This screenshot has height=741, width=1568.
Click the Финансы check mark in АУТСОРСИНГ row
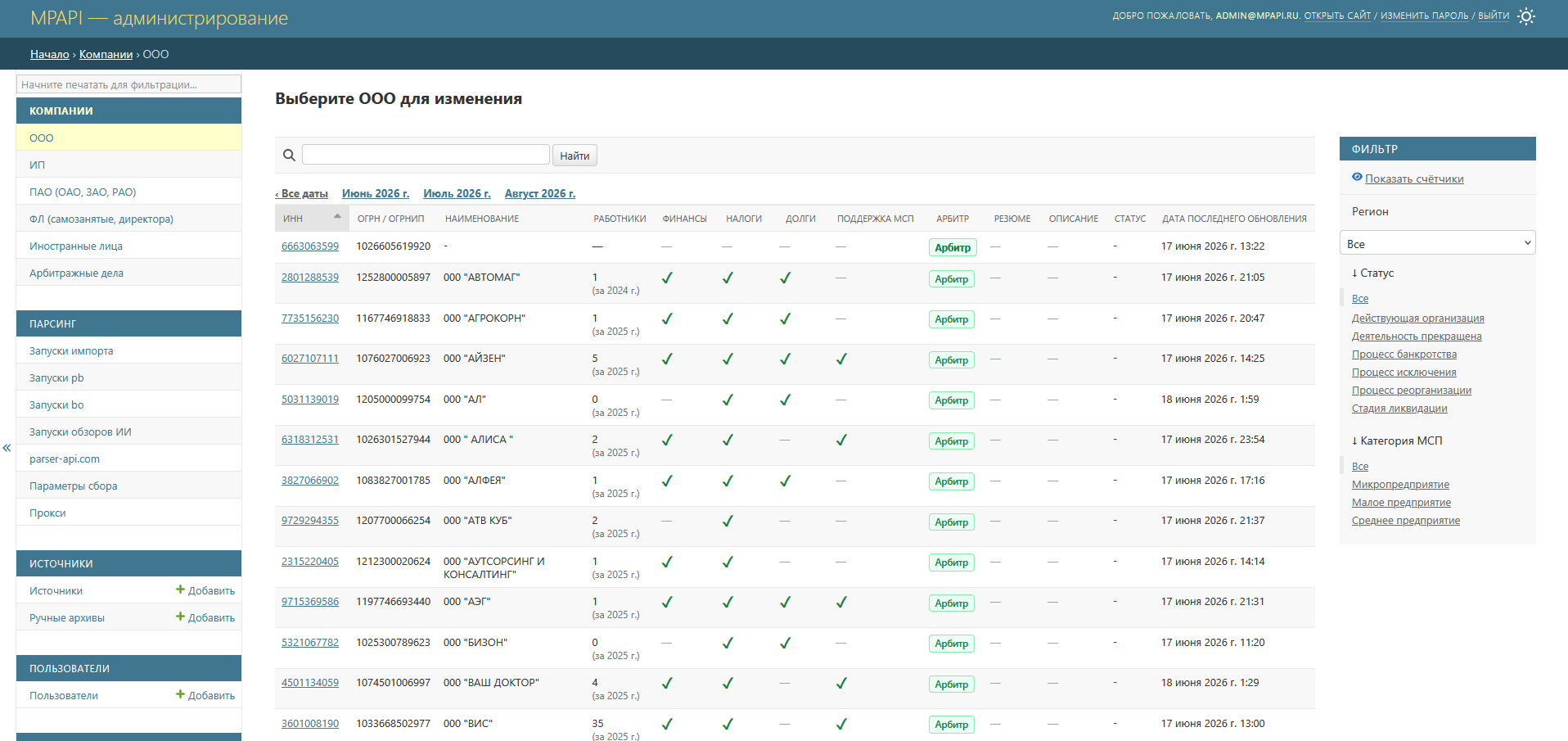pos(667,562)
